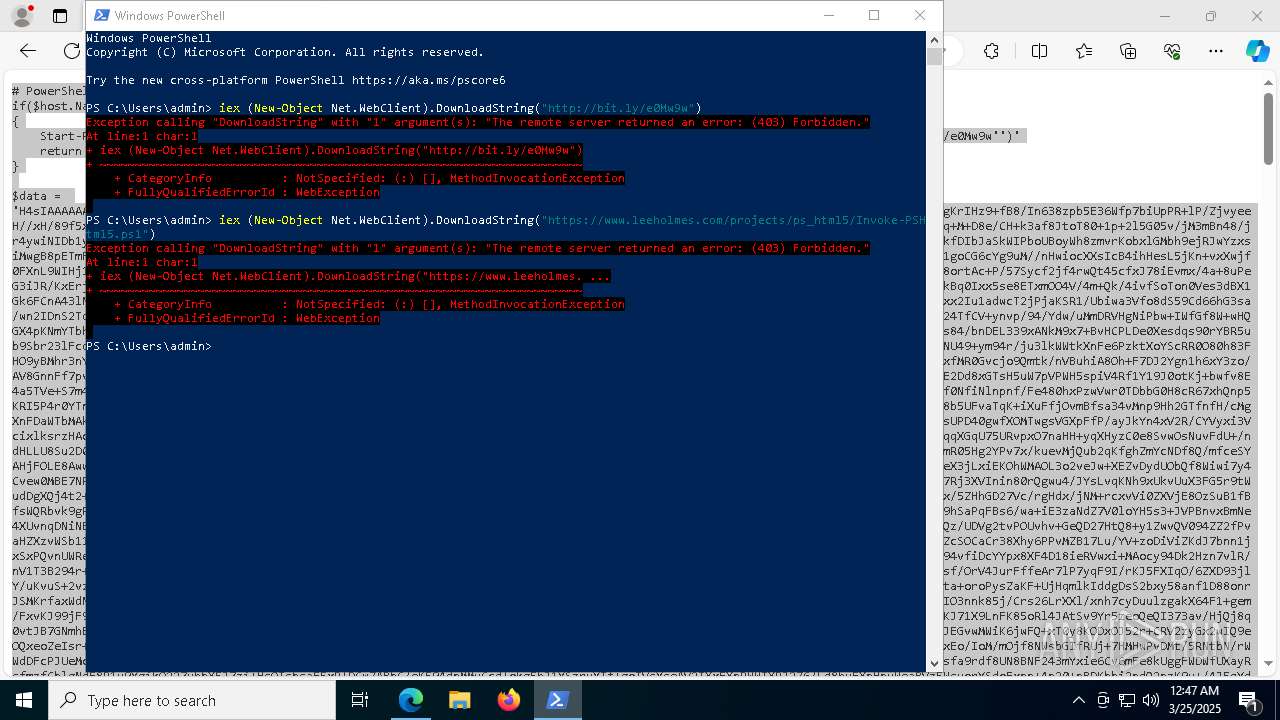
Task: Open PowerShell window system menu icon
Action: click(x=101, y=15)
